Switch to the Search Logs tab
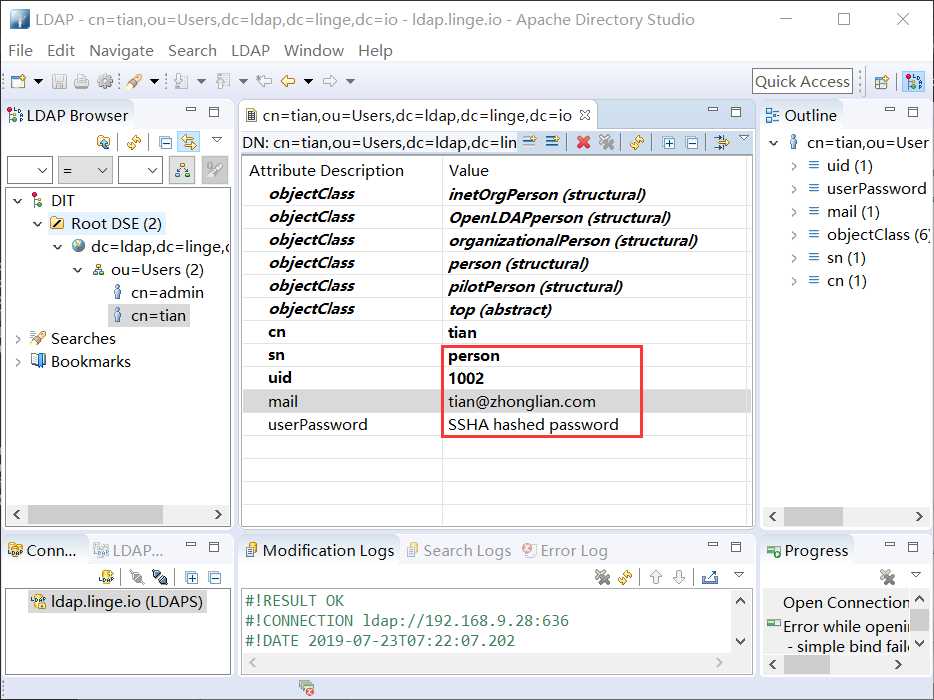 click(459, 550)
